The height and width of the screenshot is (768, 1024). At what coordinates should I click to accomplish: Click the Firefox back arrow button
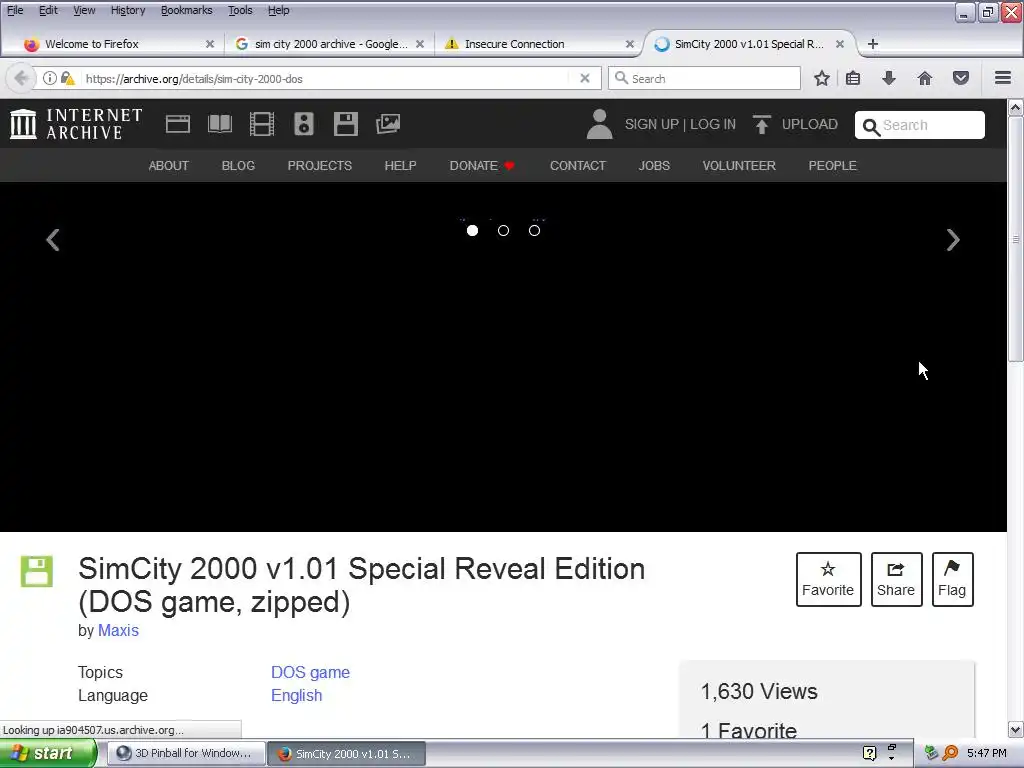point(20,78)
